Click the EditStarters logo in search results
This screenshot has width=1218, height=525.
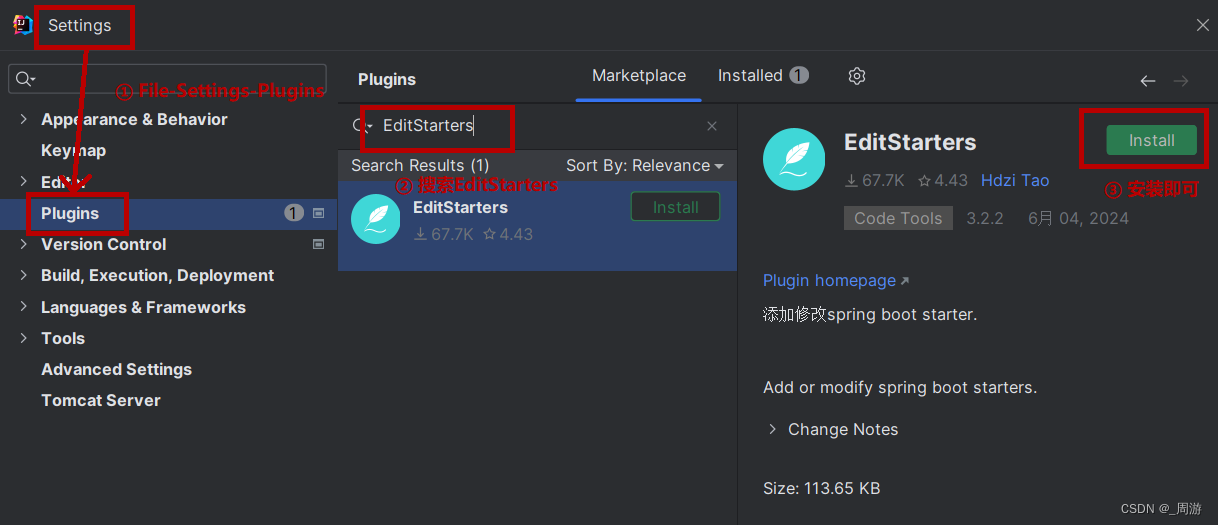(x=376, y=219)
